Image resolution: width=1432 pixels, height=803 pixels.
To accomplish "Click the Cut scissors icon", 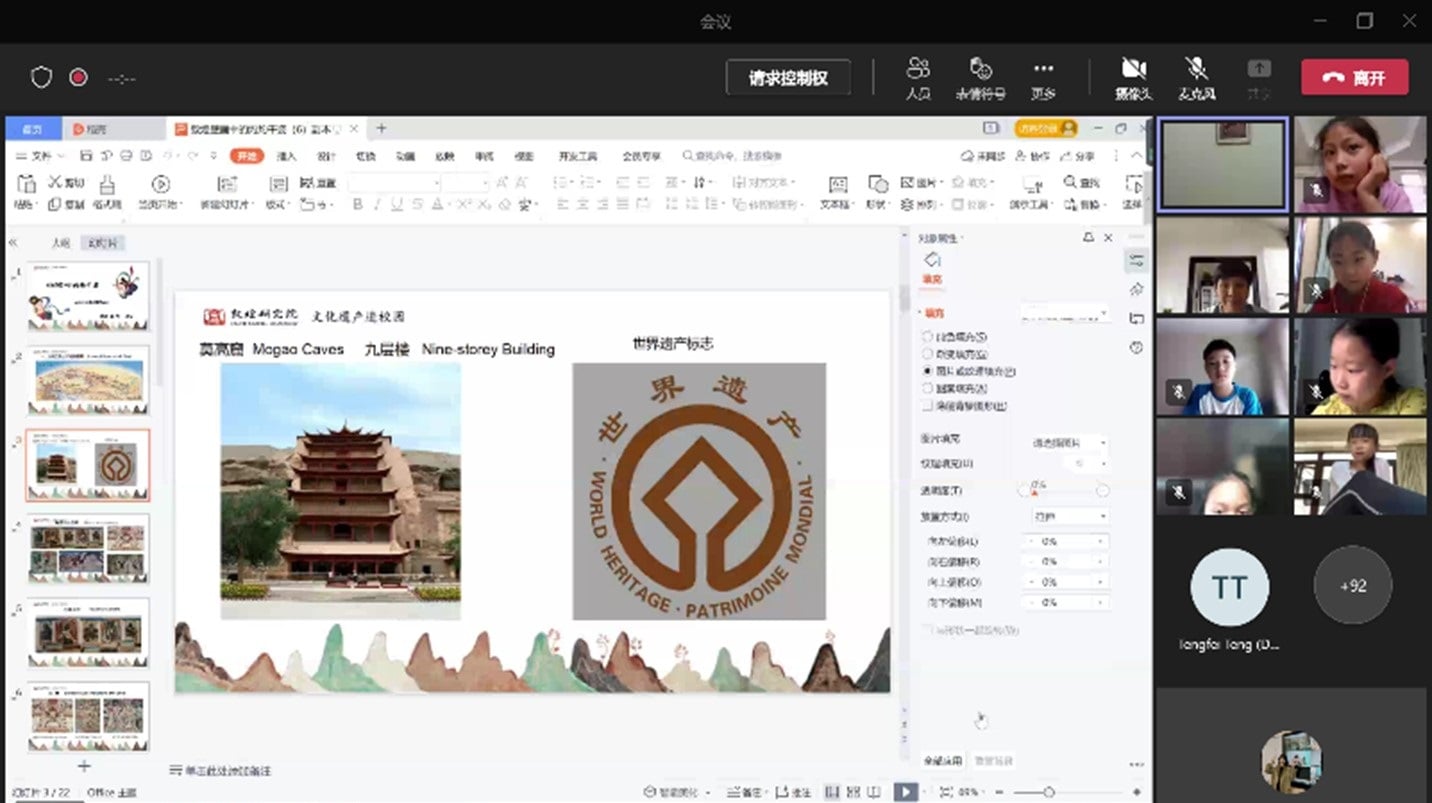I will point(55,182).
